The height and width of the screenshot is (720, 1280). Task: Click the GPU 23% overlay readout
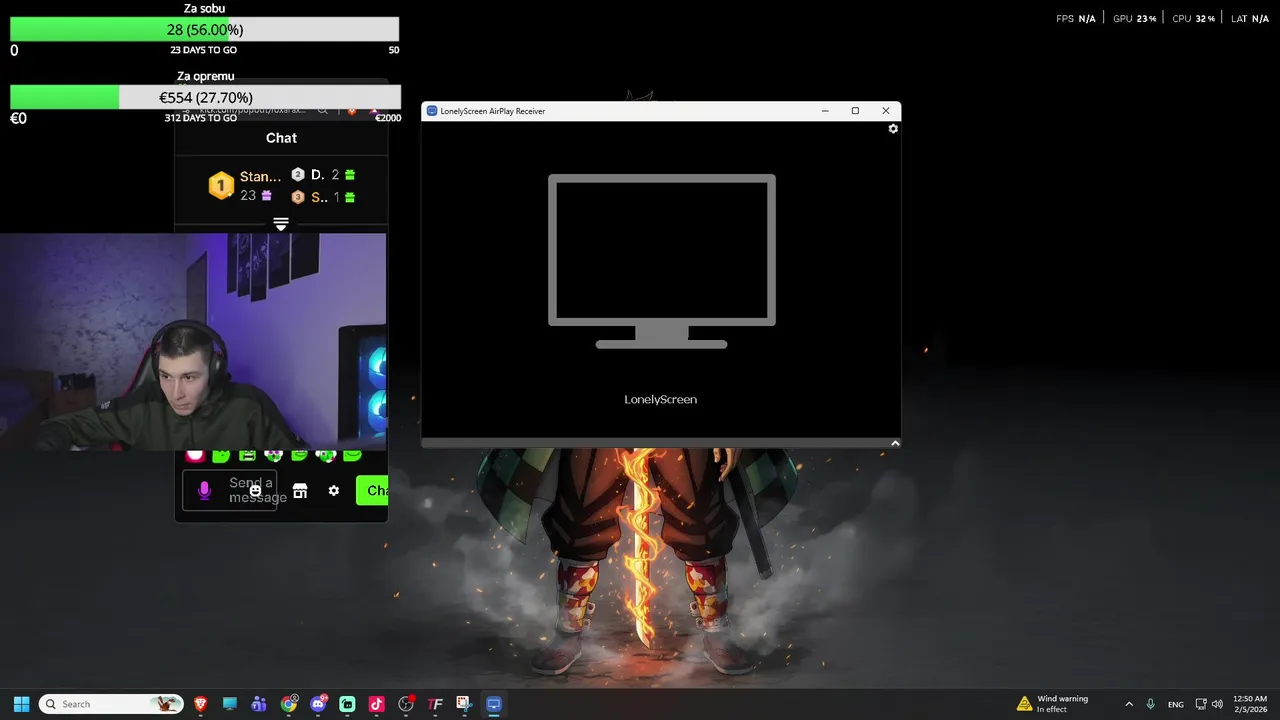pyautogui.click(x=1134, y=19)
